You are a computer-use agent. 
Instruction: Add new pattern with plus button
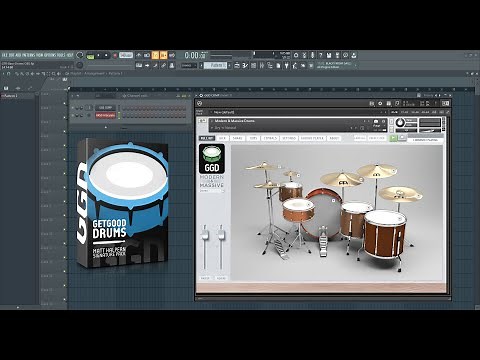[x=230, y=65]
